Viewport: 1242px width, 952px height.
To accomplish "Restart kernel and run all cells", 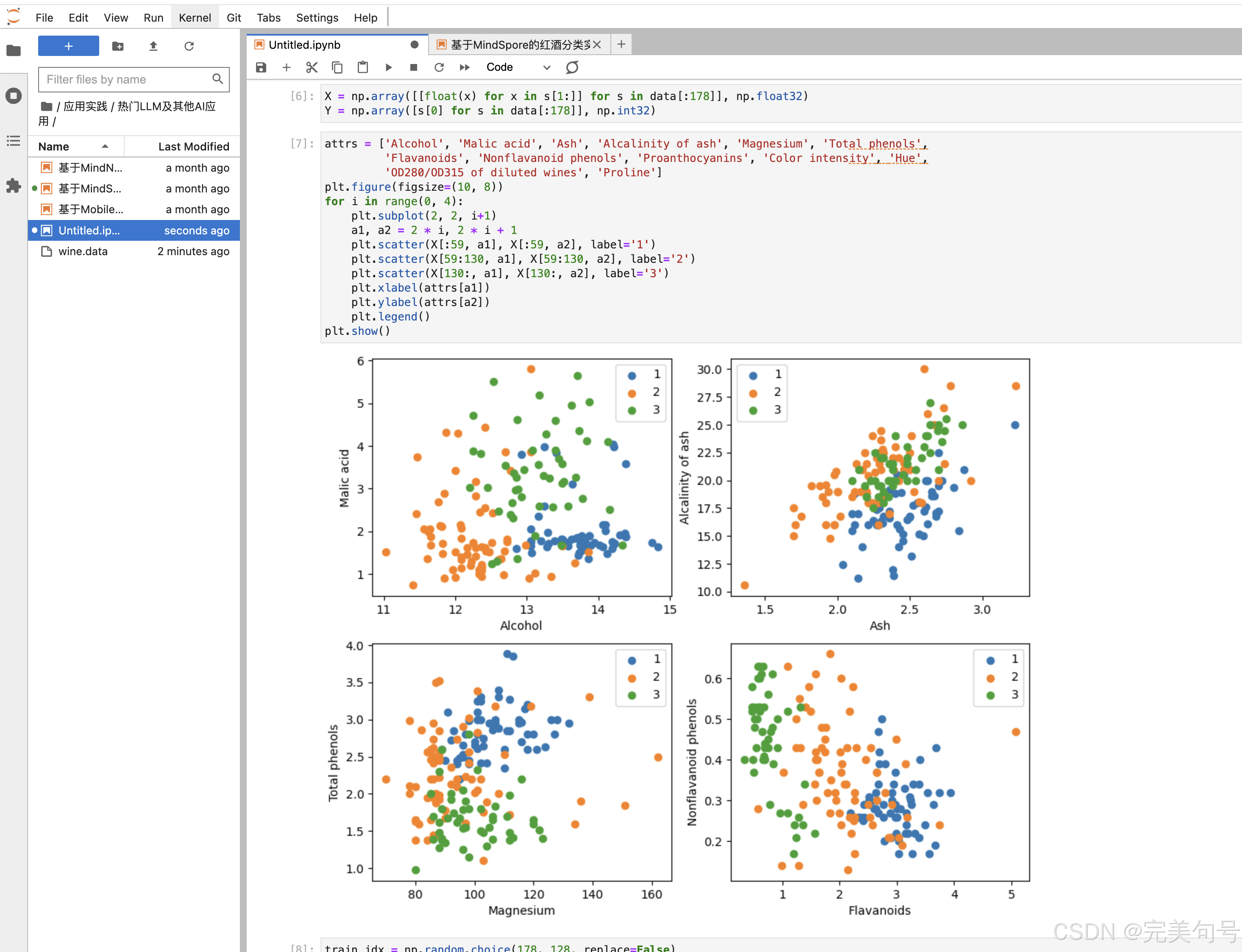I will 465,67.
